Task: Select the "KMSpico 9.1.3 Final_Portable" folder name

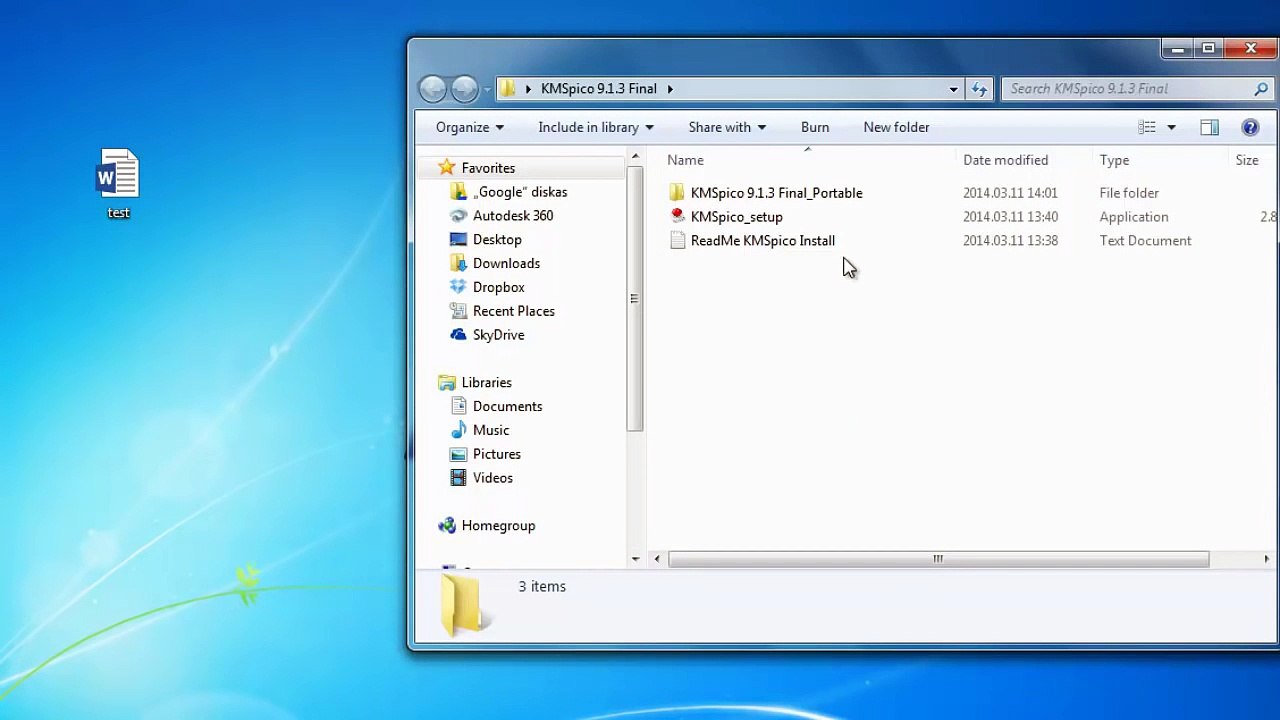Action: point(776,193)
